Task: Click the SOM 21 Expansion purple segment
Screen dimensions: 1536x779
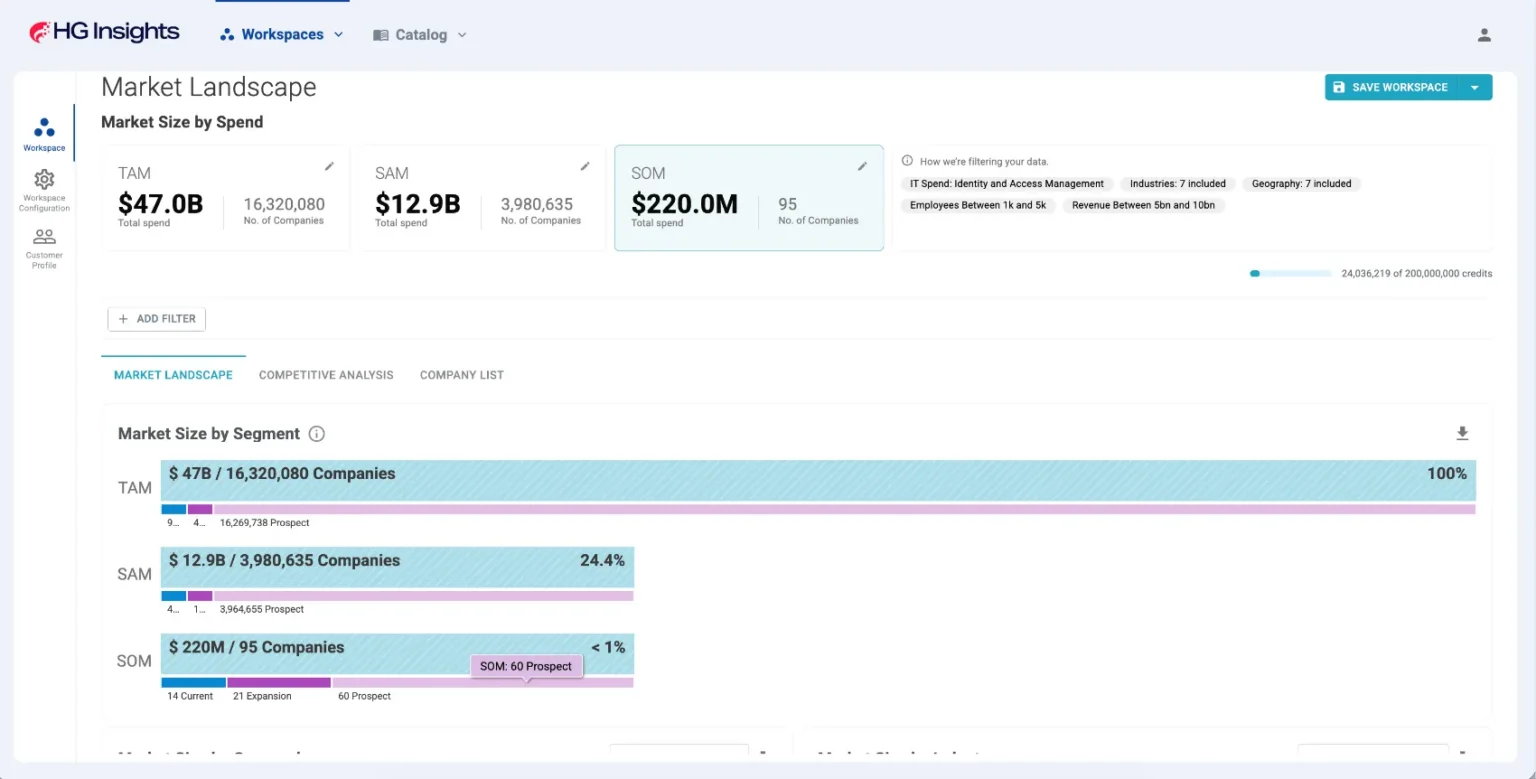Action: pyautogui.click(x=279, y=683)
